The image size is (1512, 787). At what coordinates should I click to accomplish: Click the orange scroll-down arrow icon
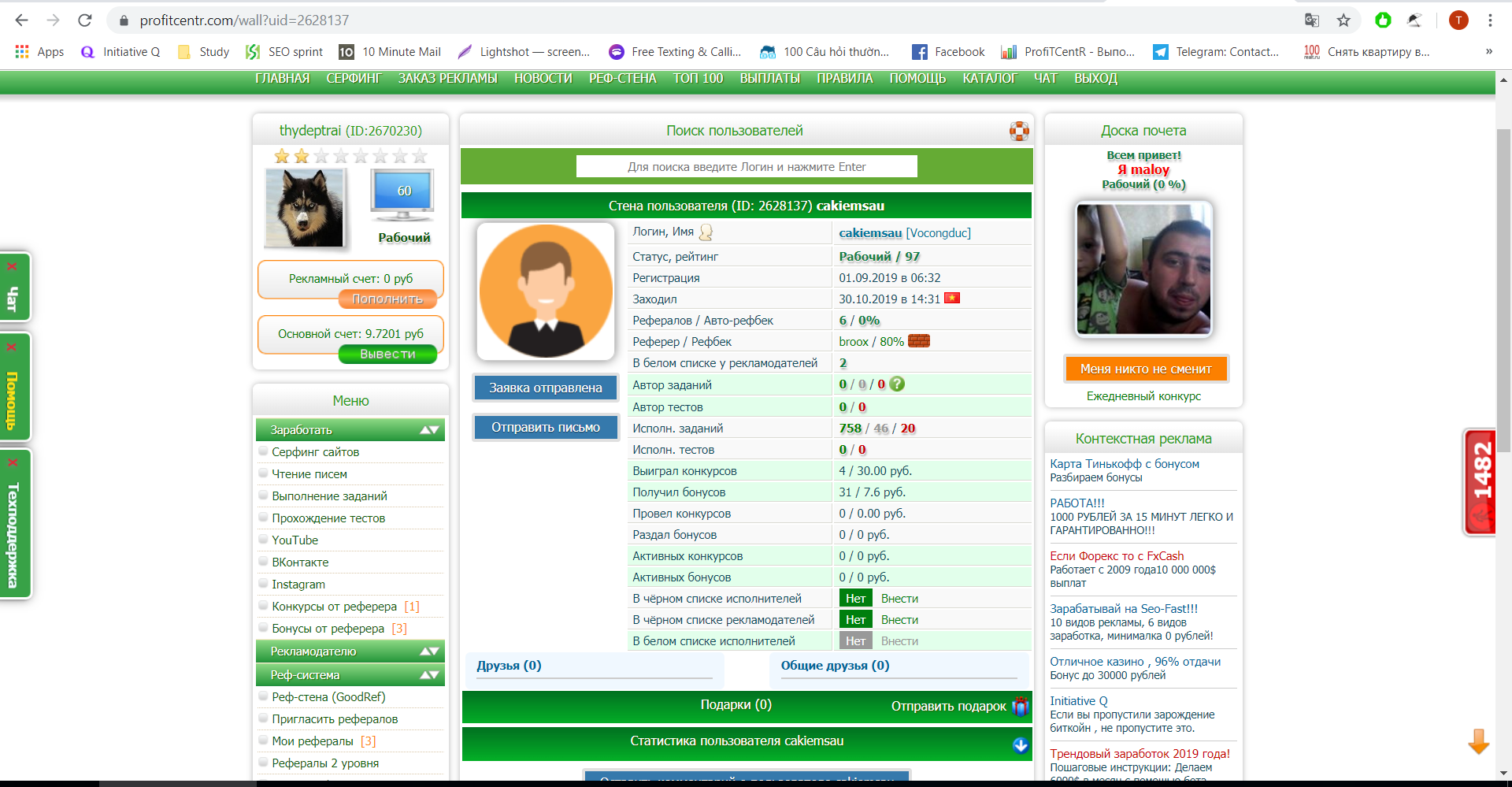point(1478,741)
